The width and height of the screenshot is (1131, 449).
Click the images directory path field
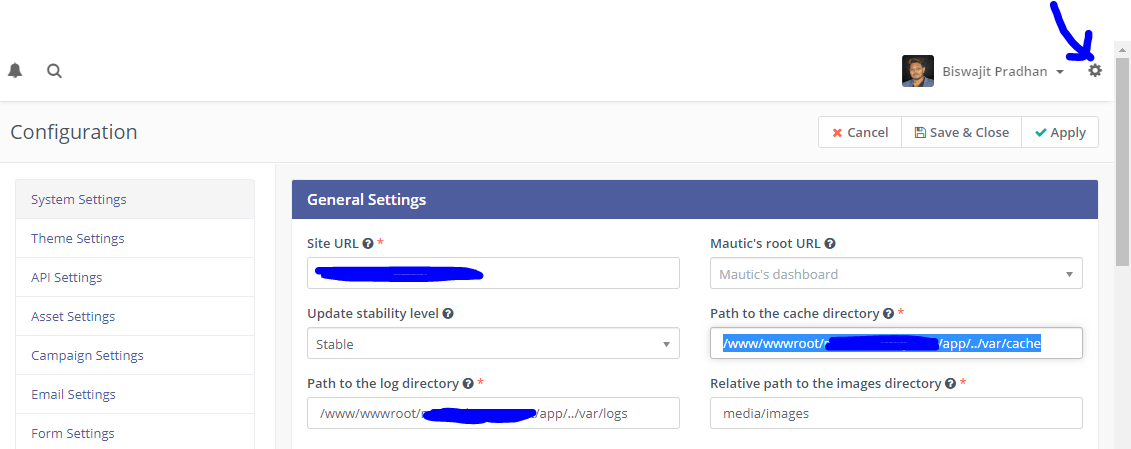click(895, 413)
